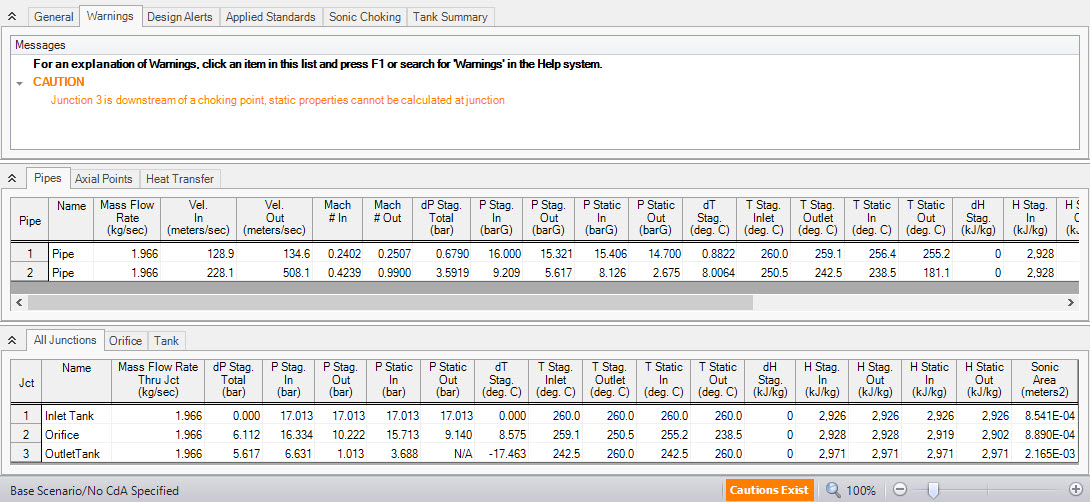Show the Axial Points tab
This screenshot has width=1090, height=502.
coord(103,179)
